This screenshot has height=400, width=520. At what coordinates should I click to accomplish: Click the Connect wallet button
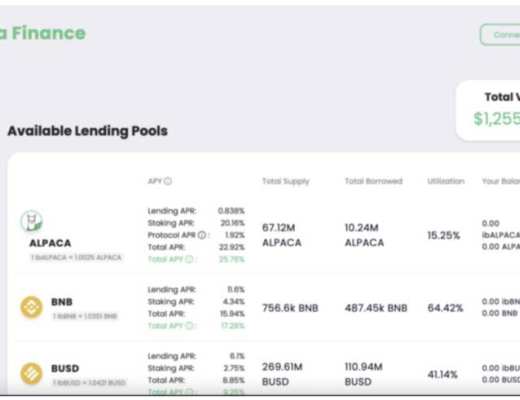(500, 35)
